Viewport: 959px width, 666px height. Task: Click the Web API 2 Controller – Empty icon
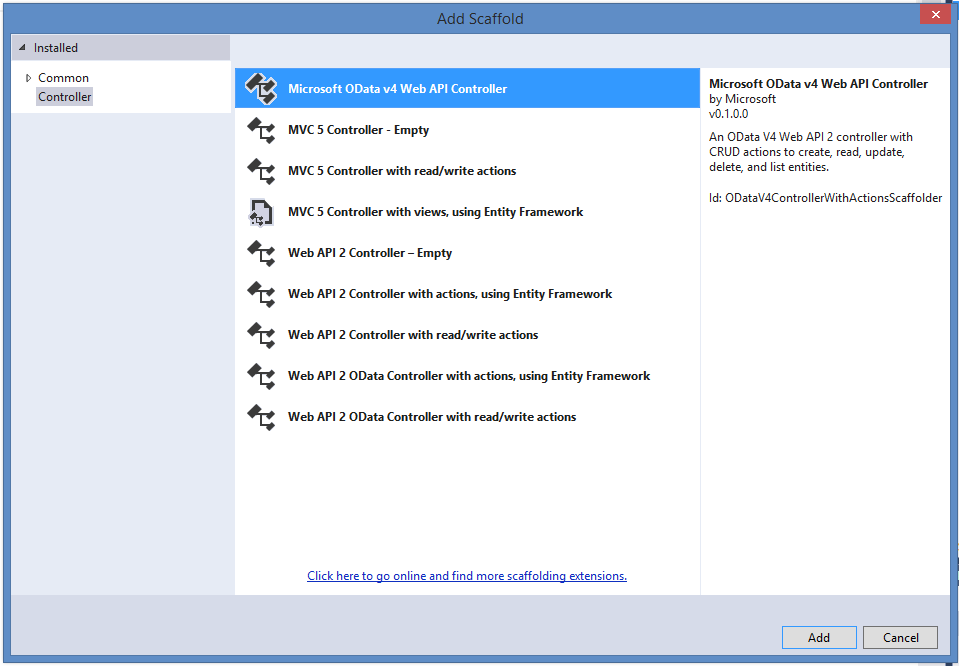261,253
